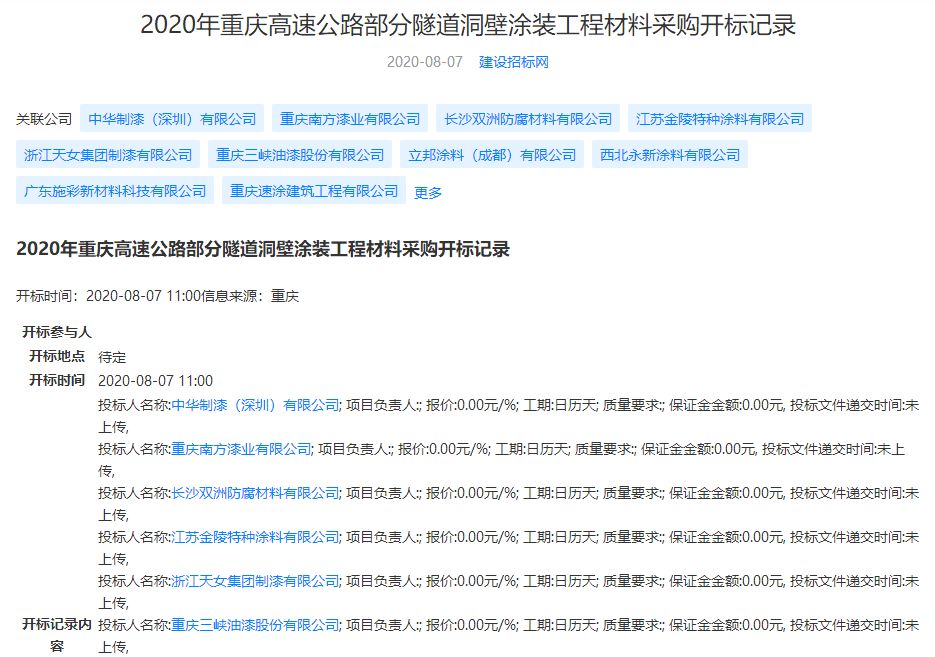Open the 浙江天女集团制漆有限公司 company tag
The width and height of the screenshot is (935, 657).
click(108, 155)
